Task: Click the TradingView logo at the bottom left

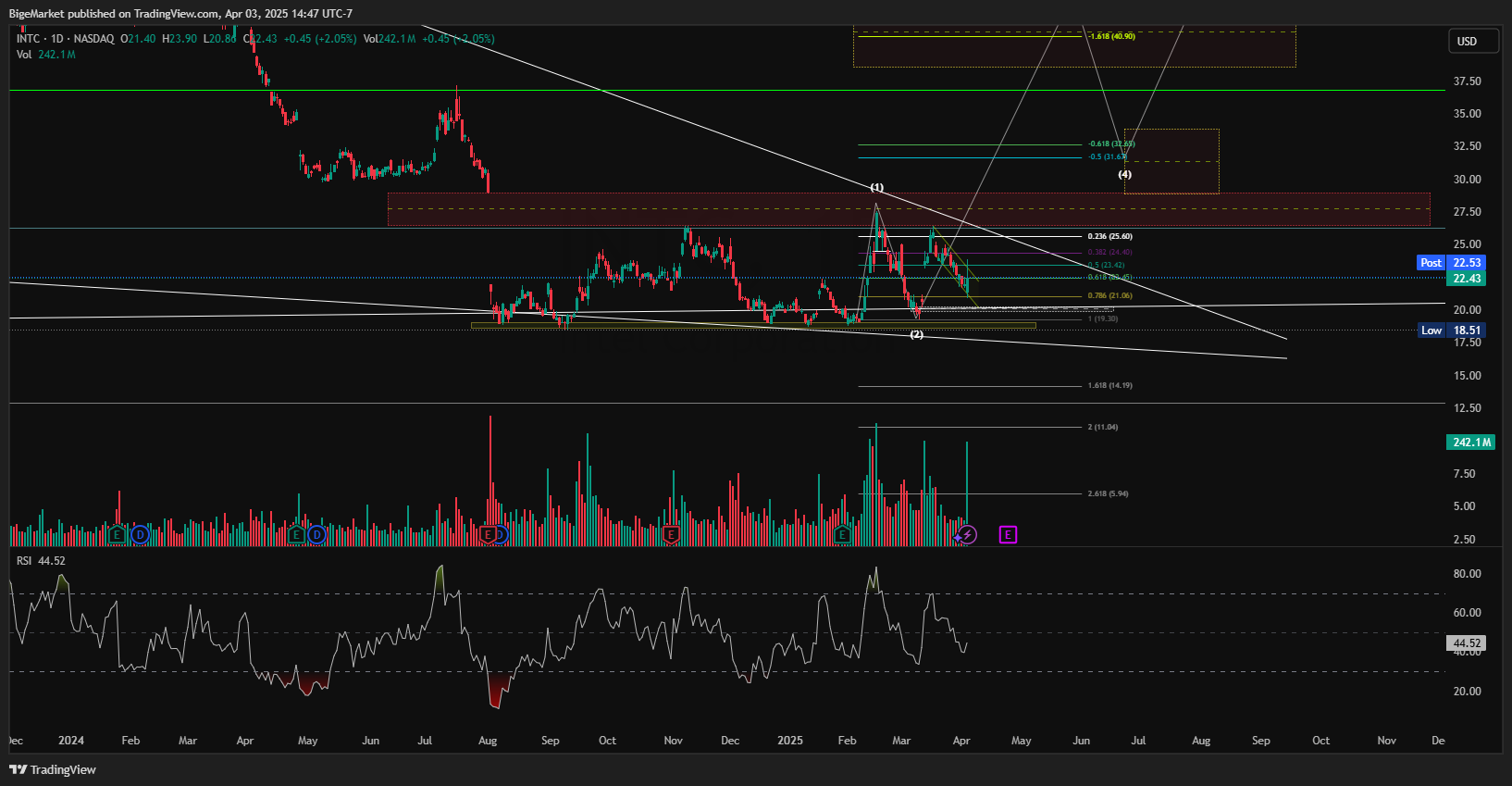Action: point(53,769)
